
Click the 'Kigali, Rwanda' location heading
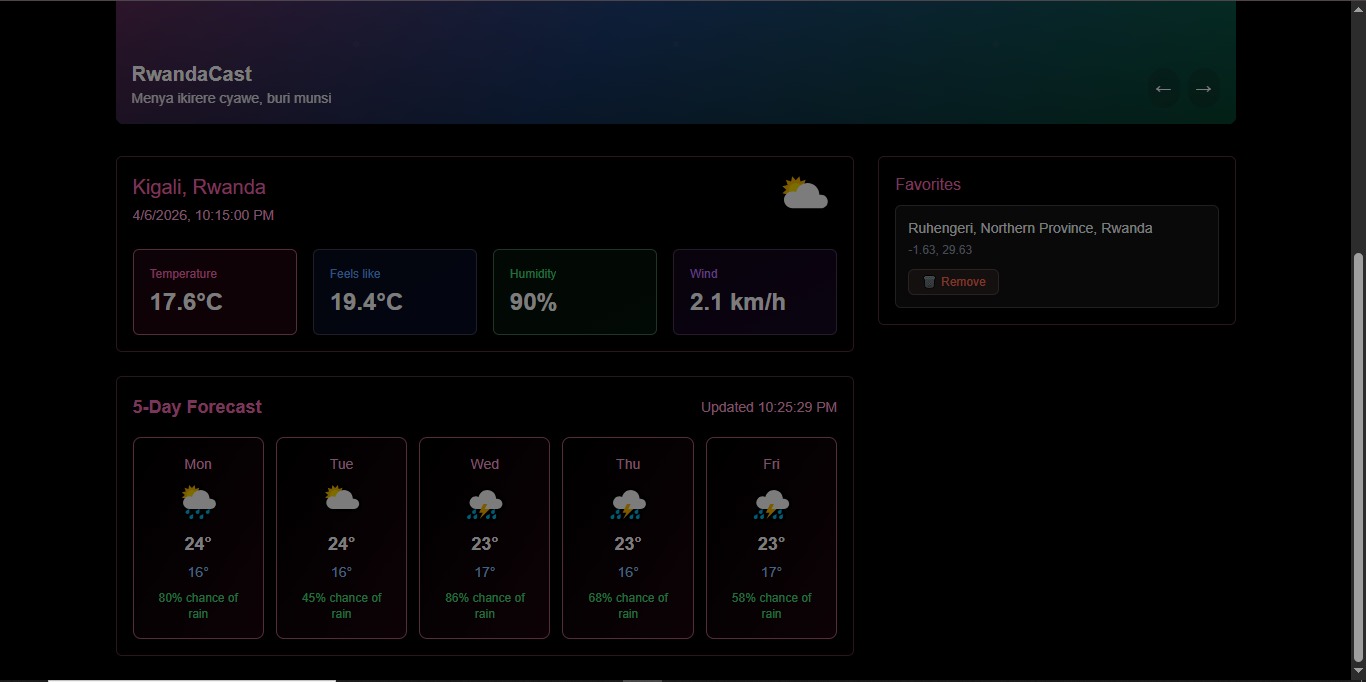[199, 187]
